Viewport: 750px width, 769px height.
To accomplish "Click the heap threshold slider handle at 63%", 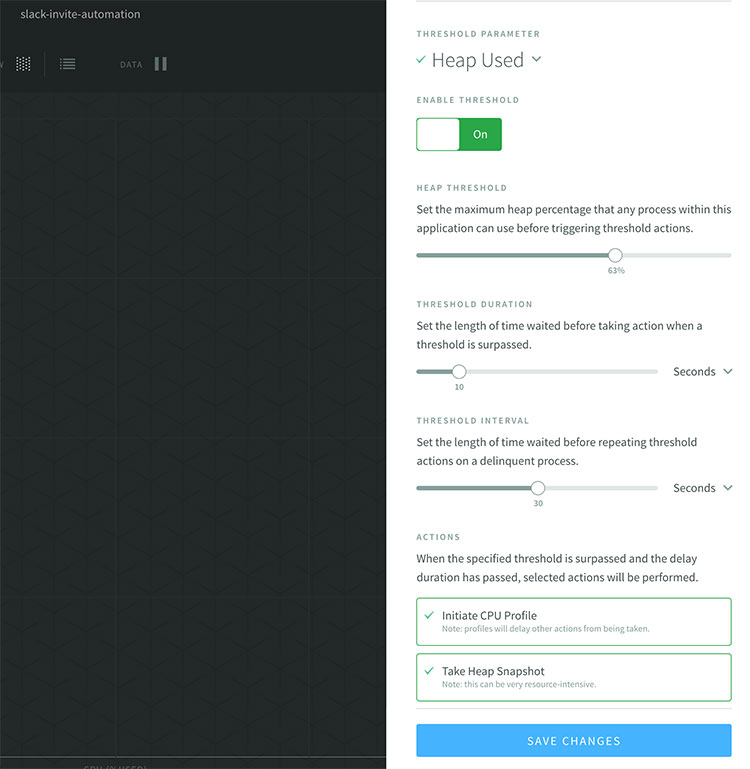I will click(615, 255).
